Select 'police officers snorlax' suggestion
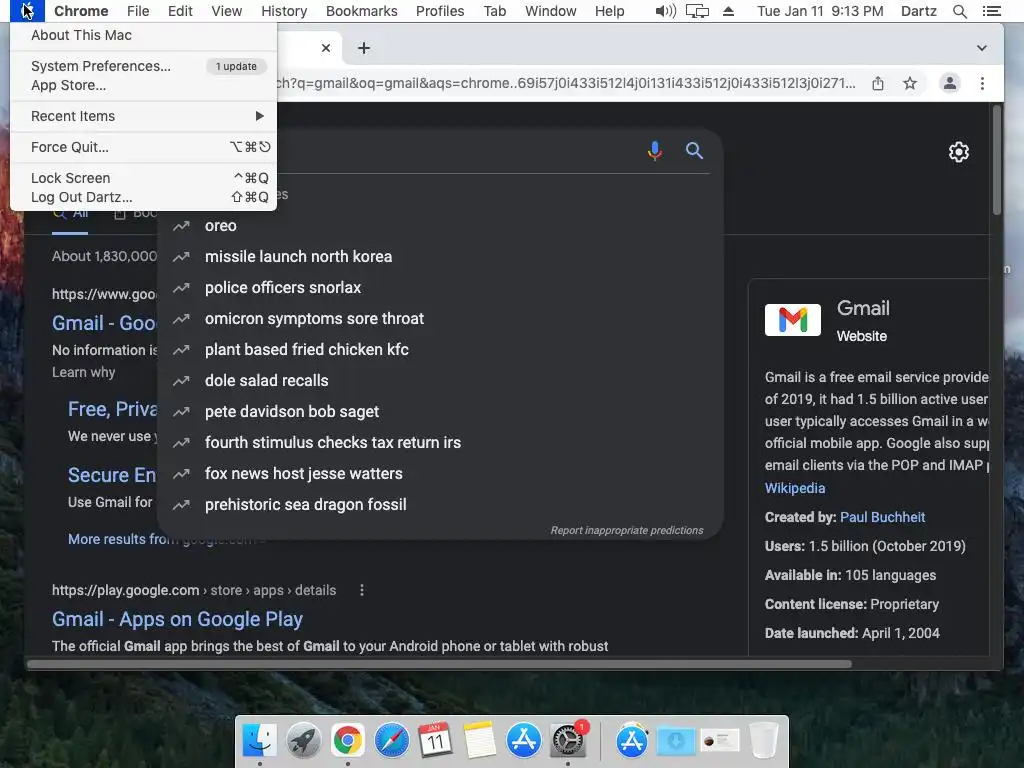1024x768 pixels. pos(440,288)
